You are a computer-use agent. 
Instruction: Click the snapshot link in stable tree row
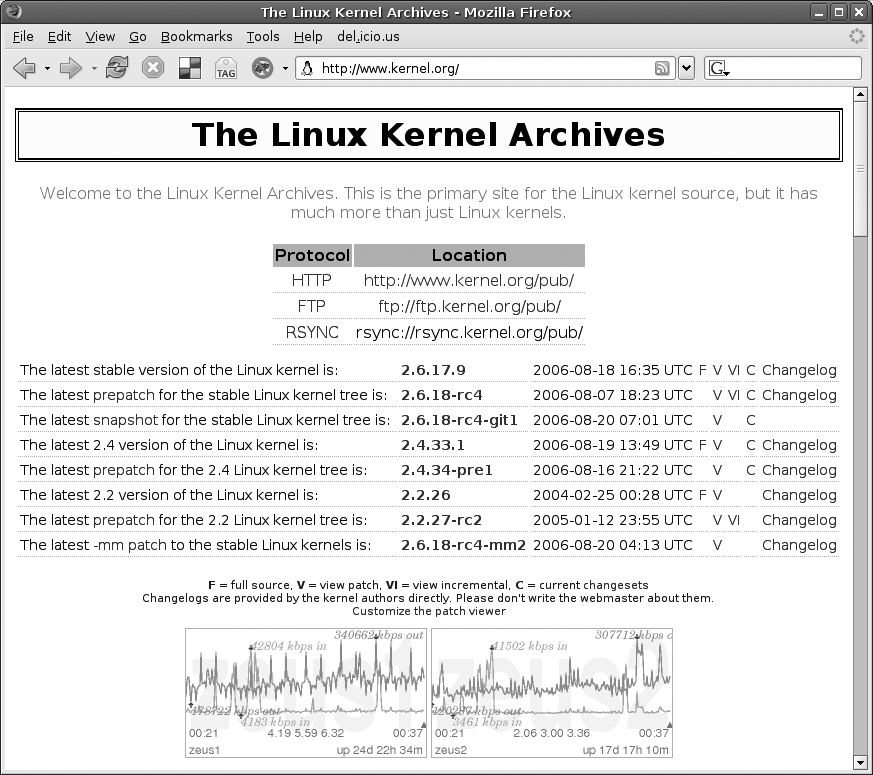[126, 420]
